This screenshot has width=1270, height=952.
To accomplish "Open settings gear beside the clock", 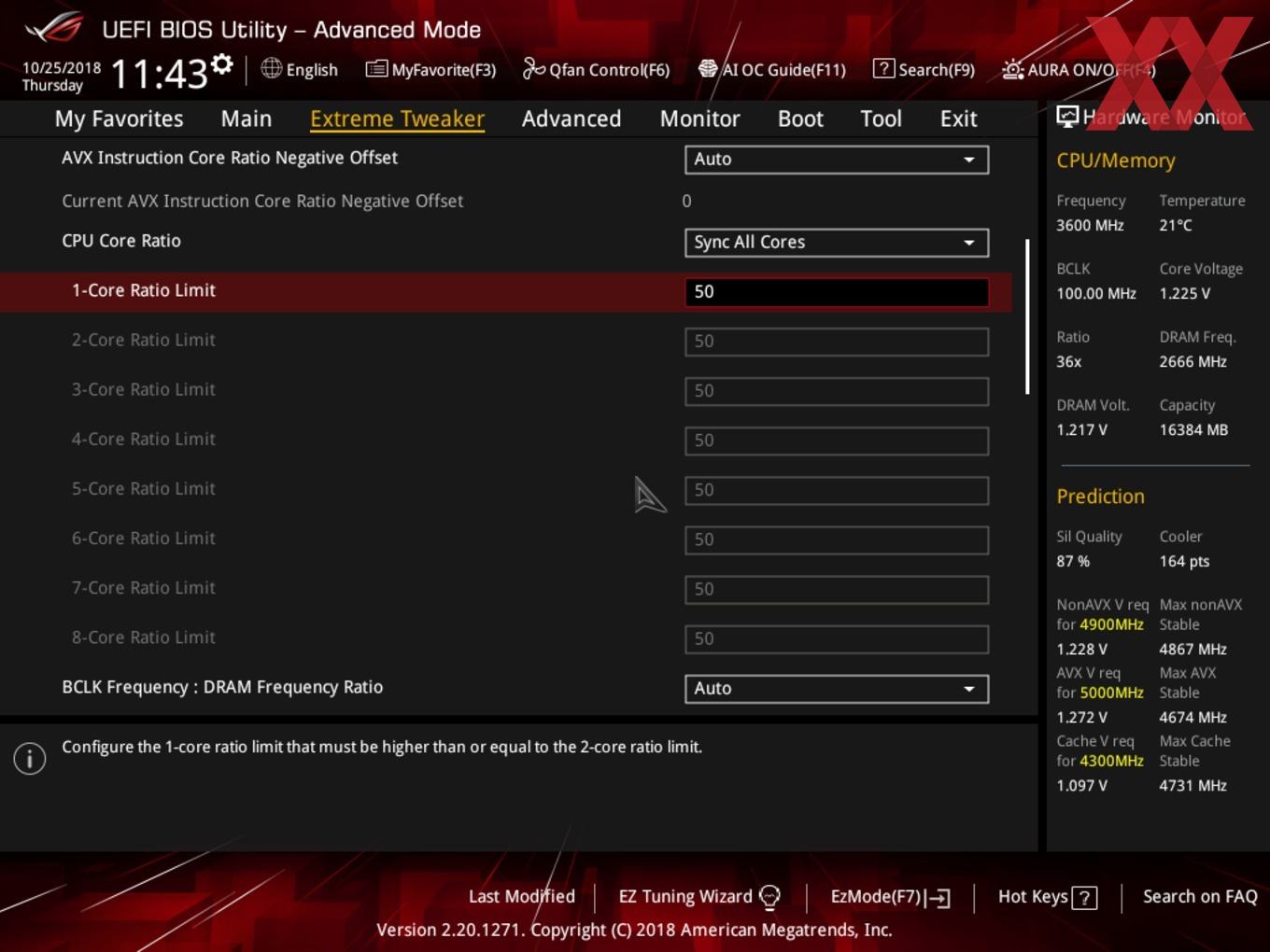I will 221,64.
